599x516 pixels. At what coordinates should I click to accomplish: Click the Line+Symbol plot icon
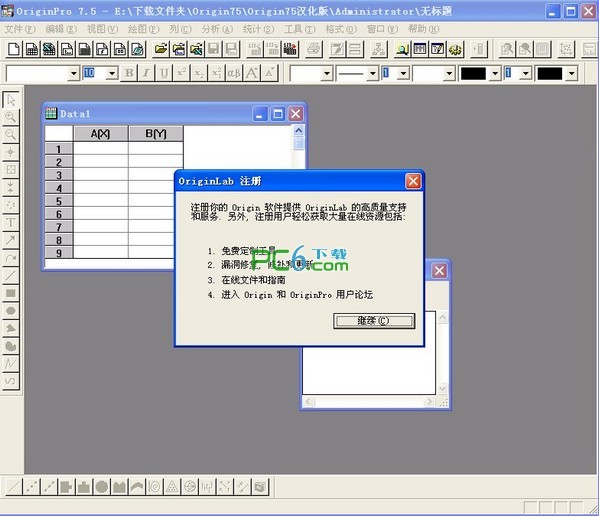(49, 487)
